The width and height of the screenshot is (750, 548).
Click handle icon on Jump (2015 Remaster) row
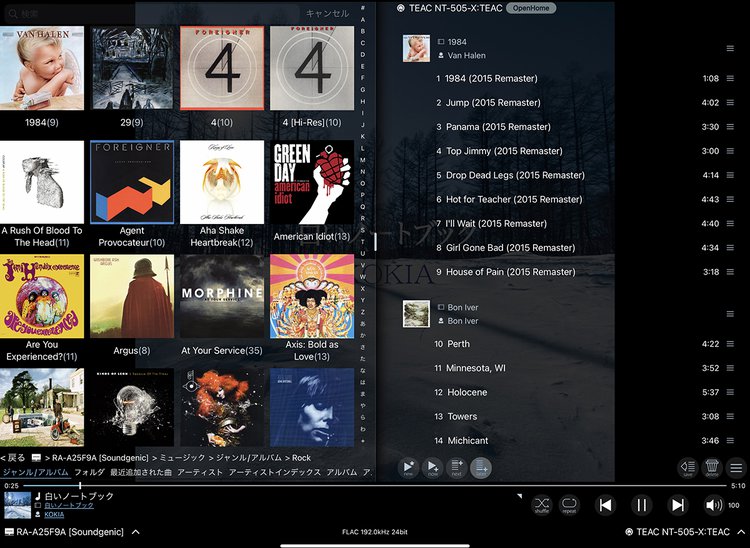[730, 102]
